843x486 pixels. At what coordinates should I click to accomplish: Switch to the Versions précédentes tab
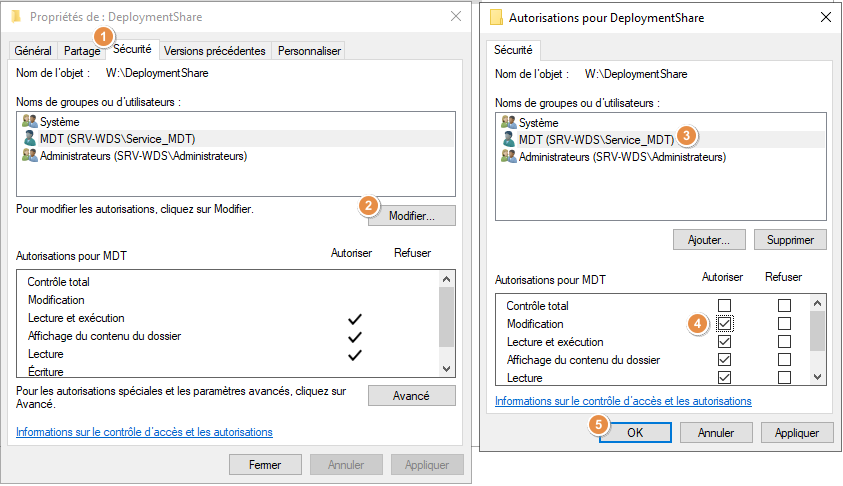[x=215, y=51]
